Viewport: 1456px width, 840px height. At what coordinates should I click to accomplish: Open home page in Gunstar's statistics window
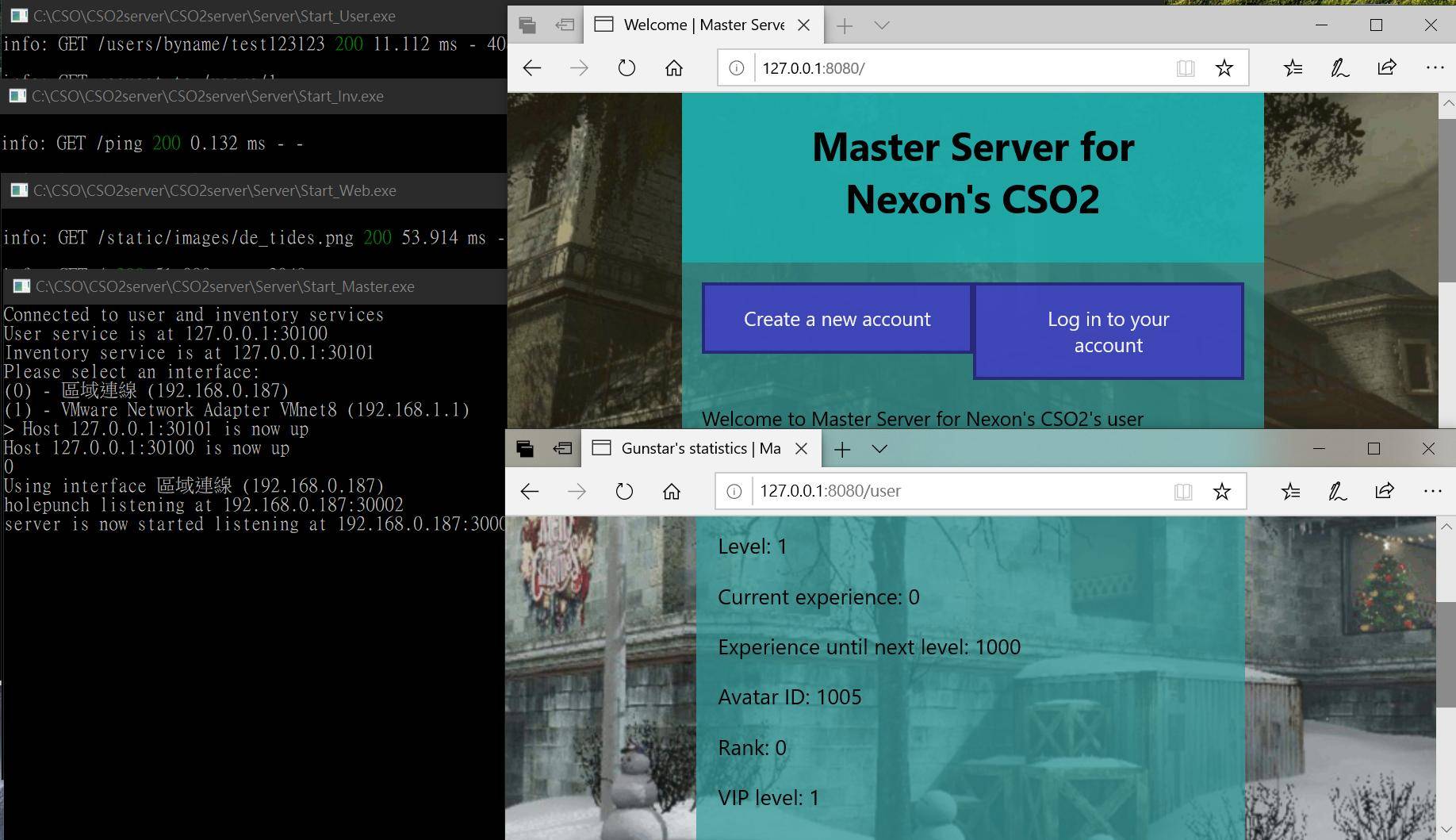coord(672,492)
